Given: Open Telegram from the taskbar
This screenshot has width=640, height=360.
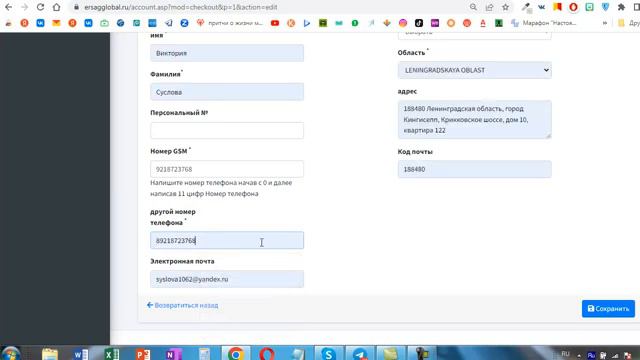Looking at the screenshot, I should 360,353.
